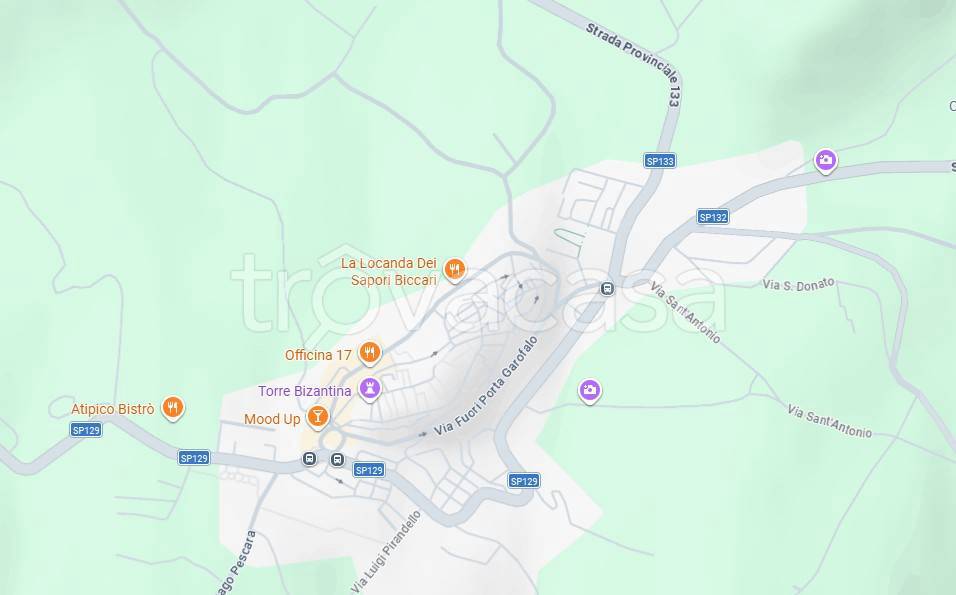Select the left bus stop icon on SP129
Viewport: 956px width, 595px height.
(310, 458)
